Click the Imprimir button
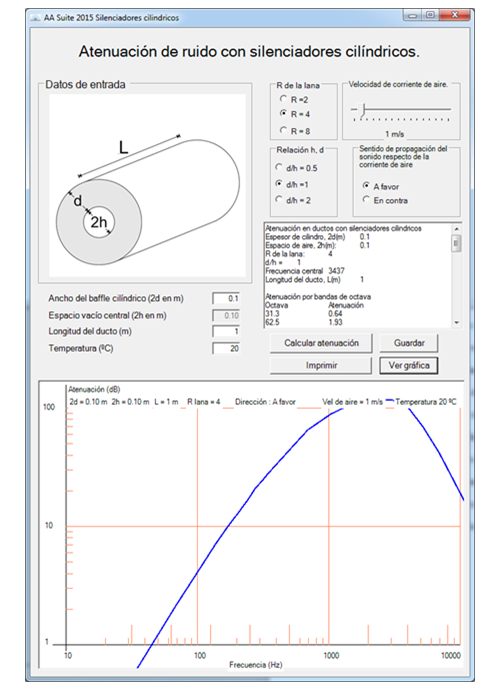 coord(321,365)
